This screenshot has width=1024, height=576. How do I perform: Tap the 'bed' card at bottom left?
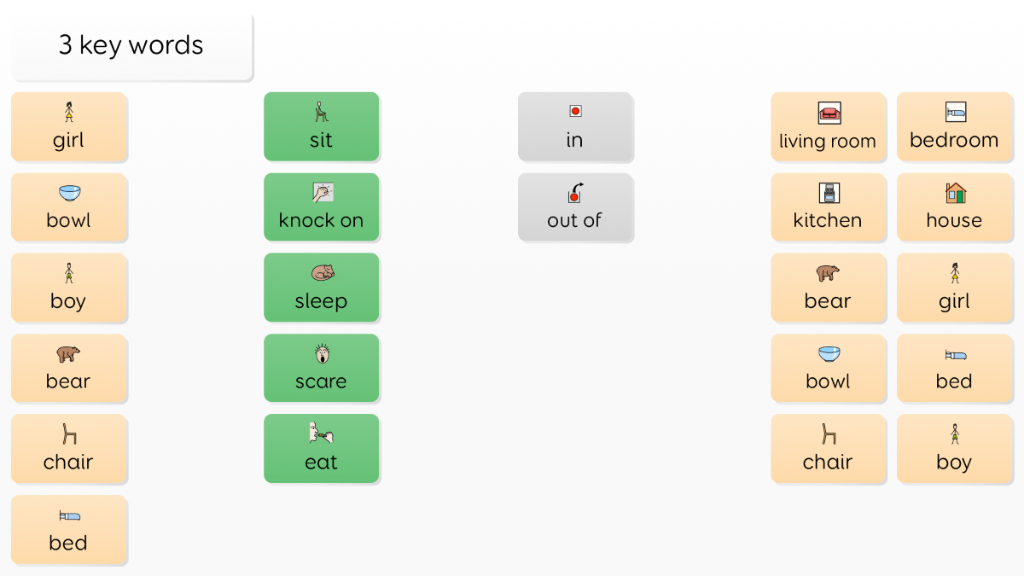(x=69, y=530)
